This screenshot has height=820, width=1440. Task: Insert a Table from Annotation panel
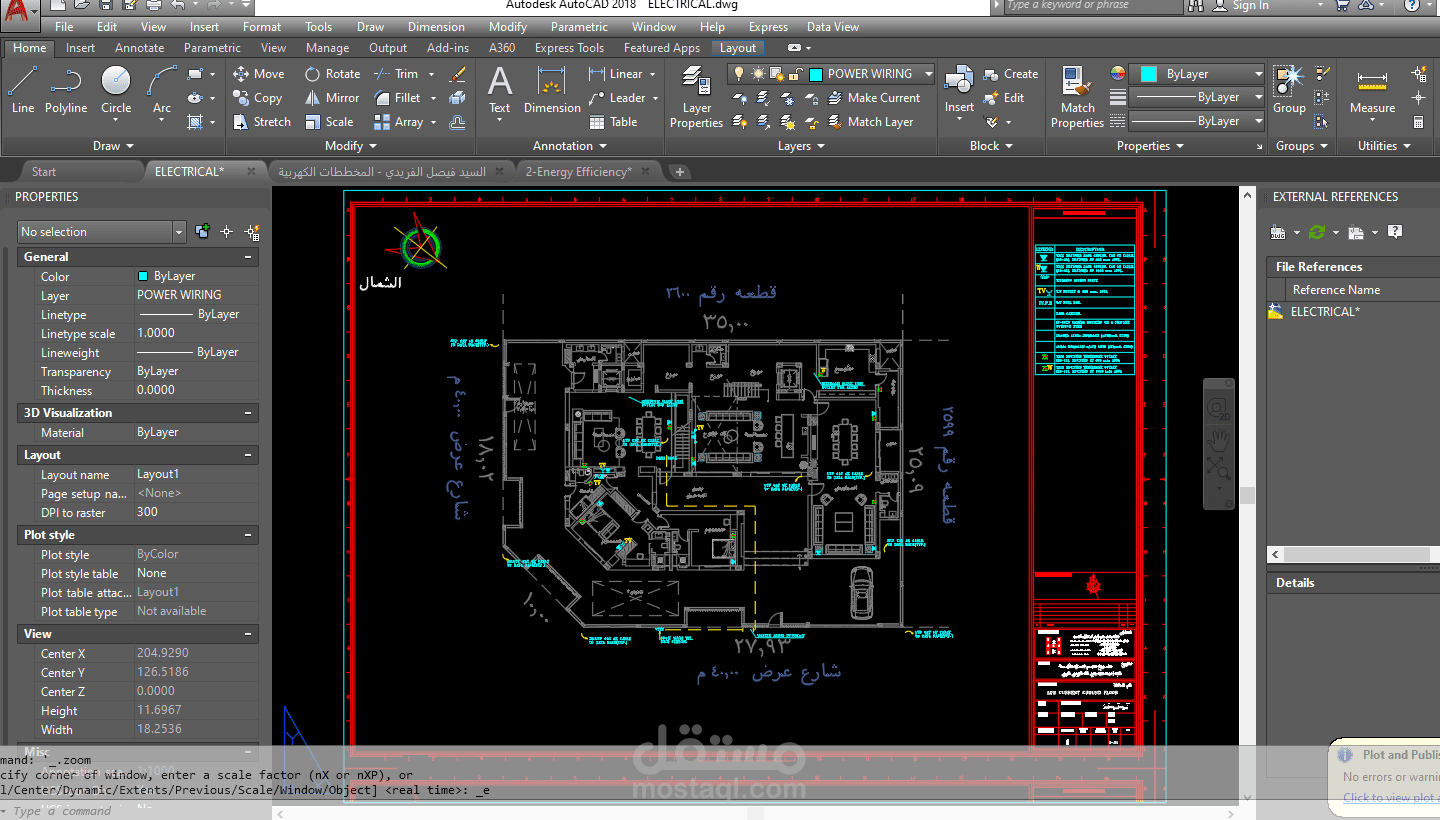tap(613, 122)
